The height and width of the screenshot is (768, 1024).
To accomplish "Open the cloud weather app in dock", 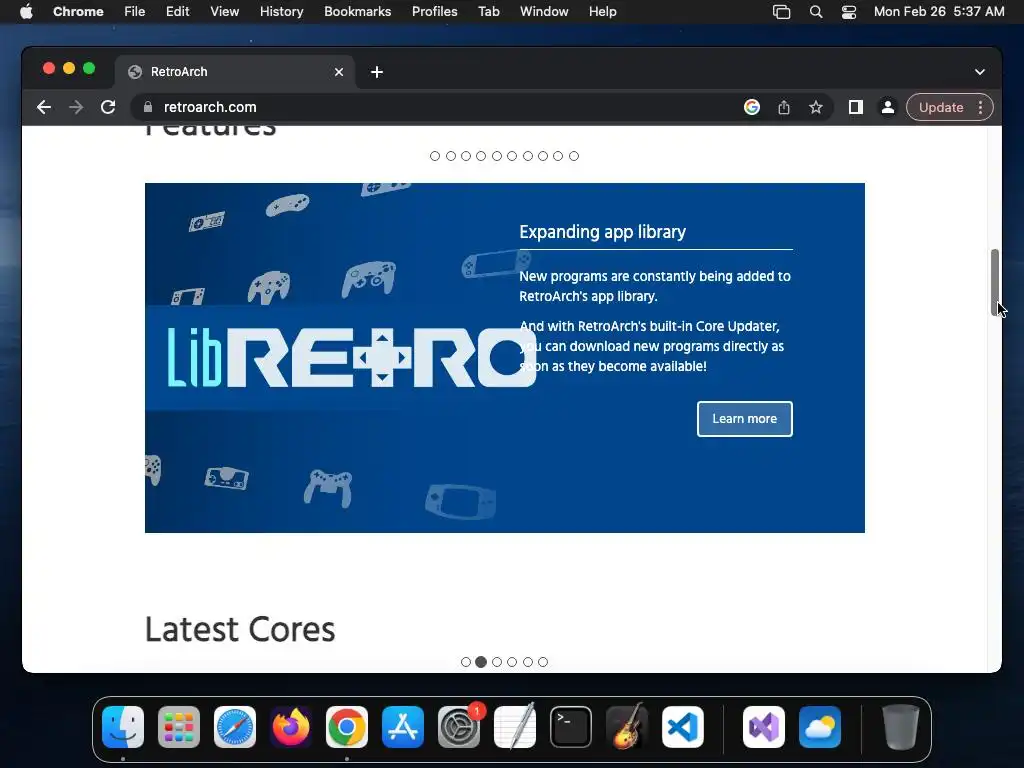I will coord(820,727).
